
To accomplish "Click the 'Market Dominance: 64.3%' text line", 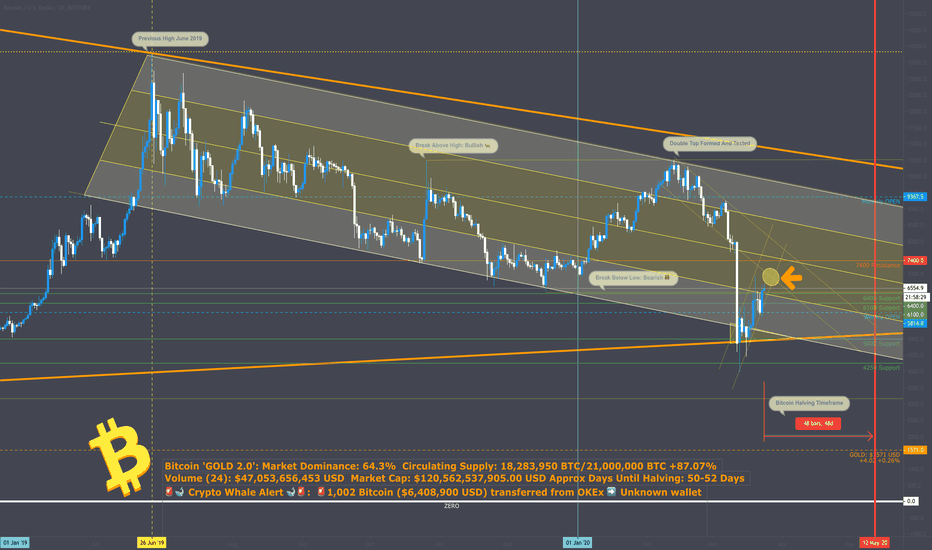I will (x=440, y=466).
